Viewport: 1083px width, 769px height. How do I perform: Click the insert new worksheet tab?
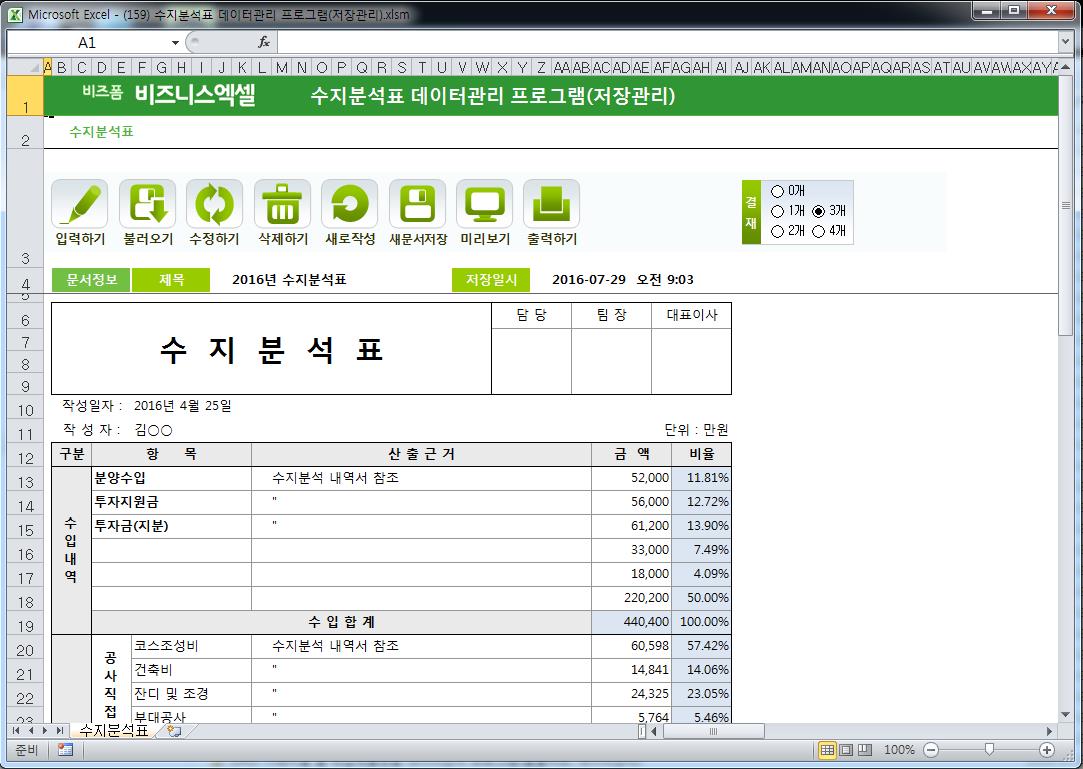[x=174, y=731]
